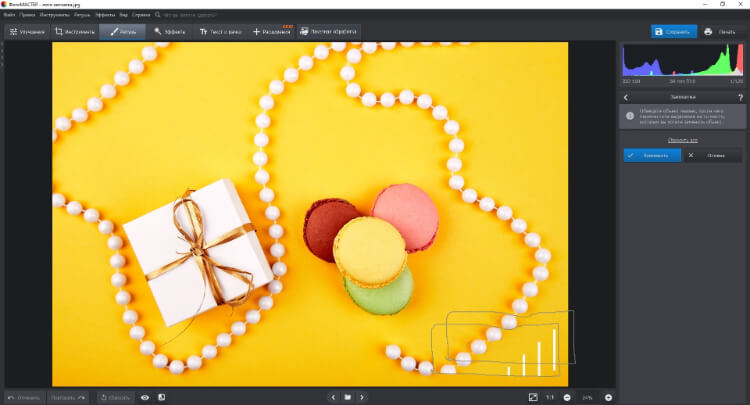The height and width of the screenshot is (405, 750).
Task: Click the fit-to-screen icon in bottom bar
Action: (532, 397)
